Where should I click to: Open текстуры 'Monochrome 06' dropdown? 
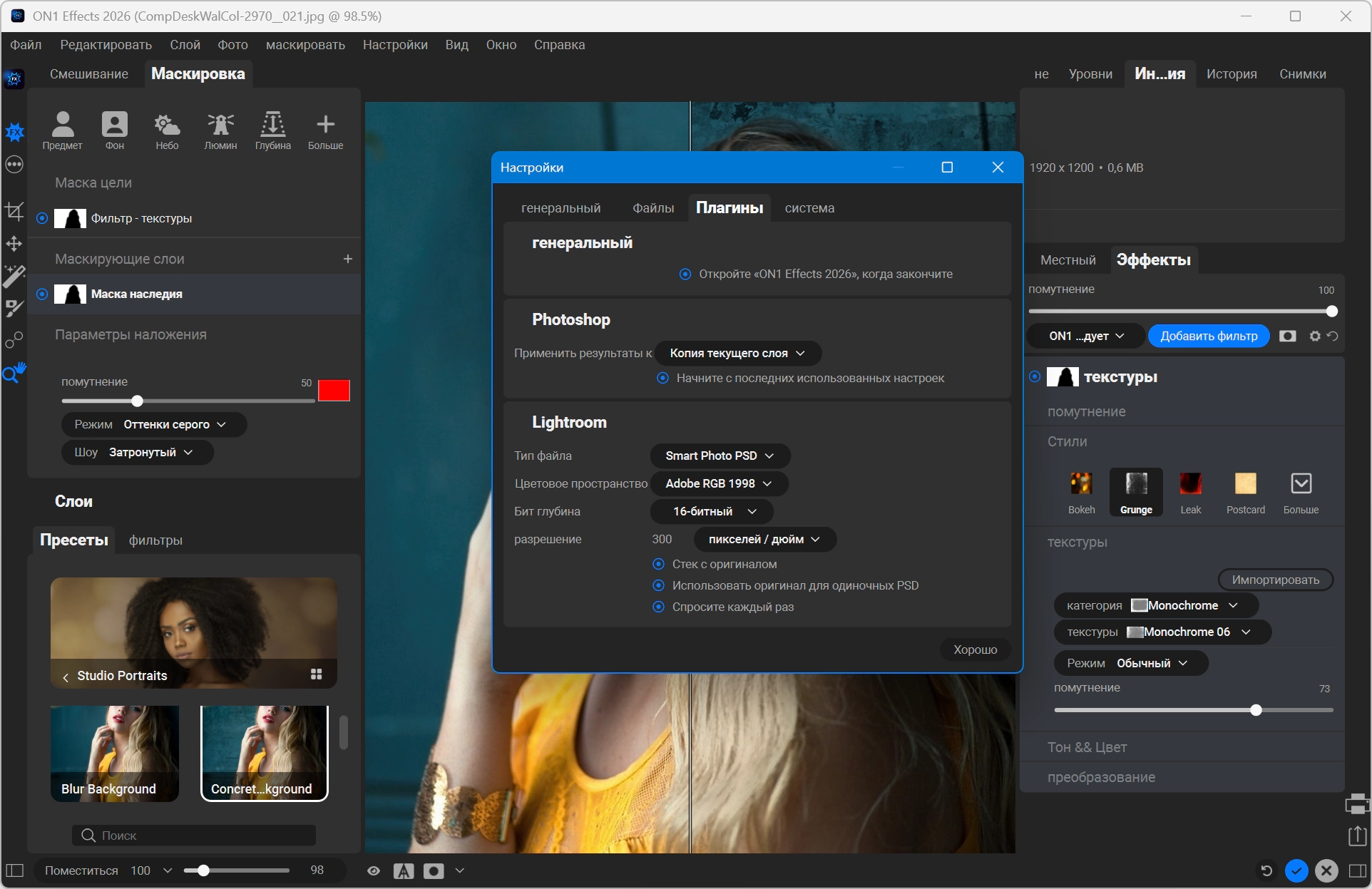point(1162,632)
